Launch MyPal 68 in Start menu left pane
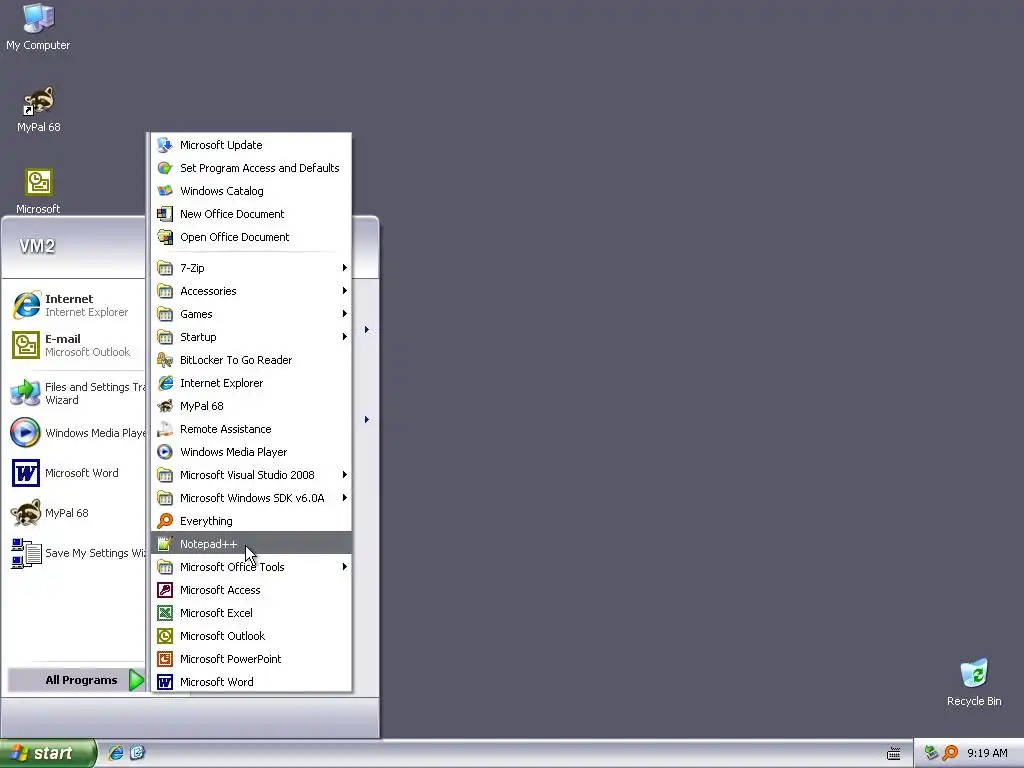The width and height of the screenshot is (1024, 768). 76,513
